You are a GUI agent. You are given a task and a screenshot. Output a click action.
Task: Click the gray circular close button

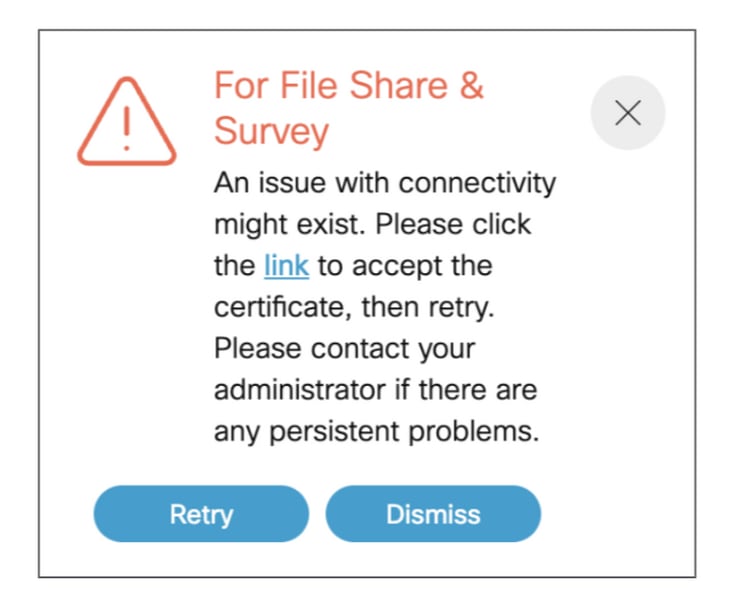(628, 113)
